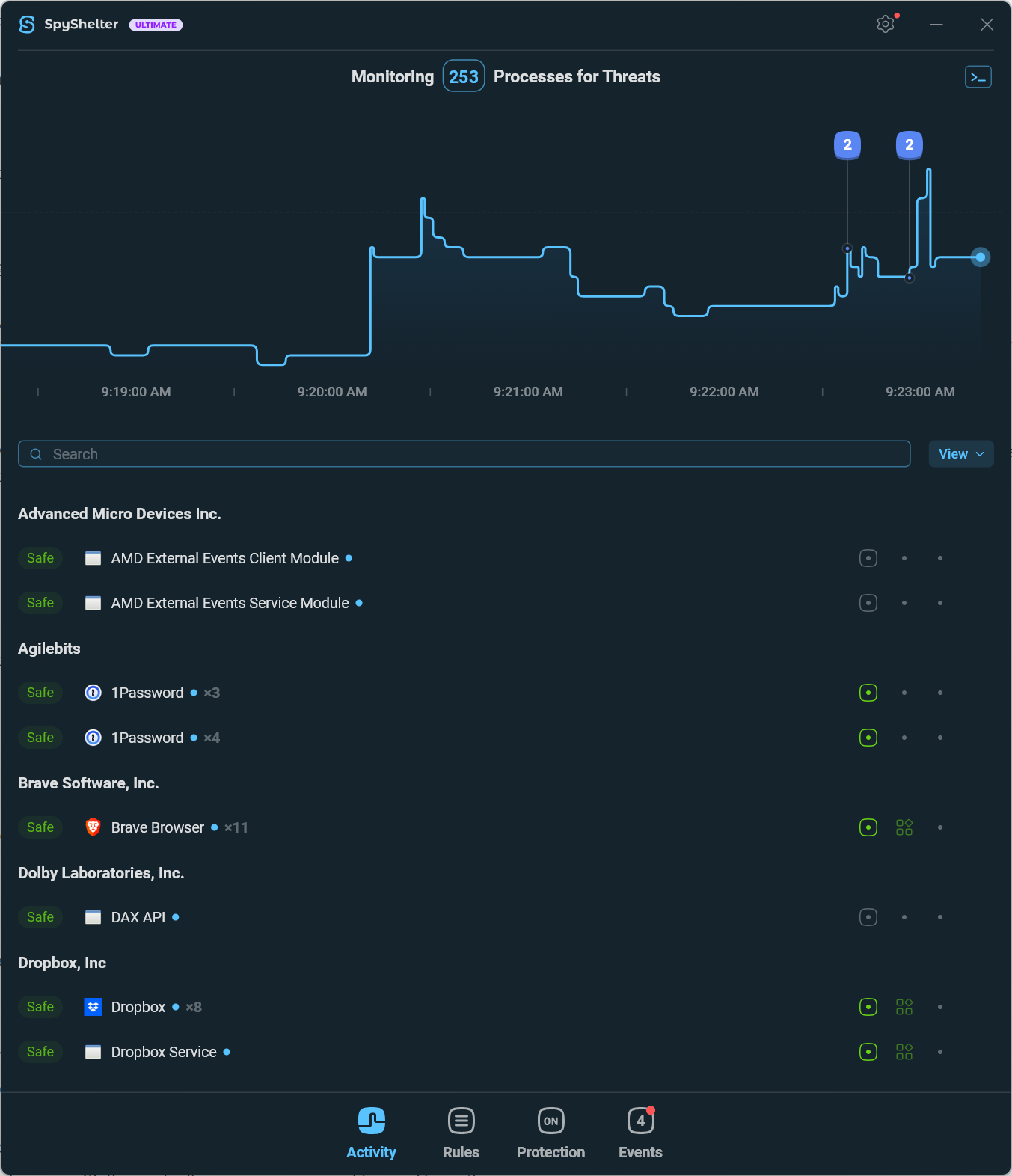Screen dimensions: 1012x1176
Task: Select the 1Password ×4 process entry
Action: [x=506, y=738]
